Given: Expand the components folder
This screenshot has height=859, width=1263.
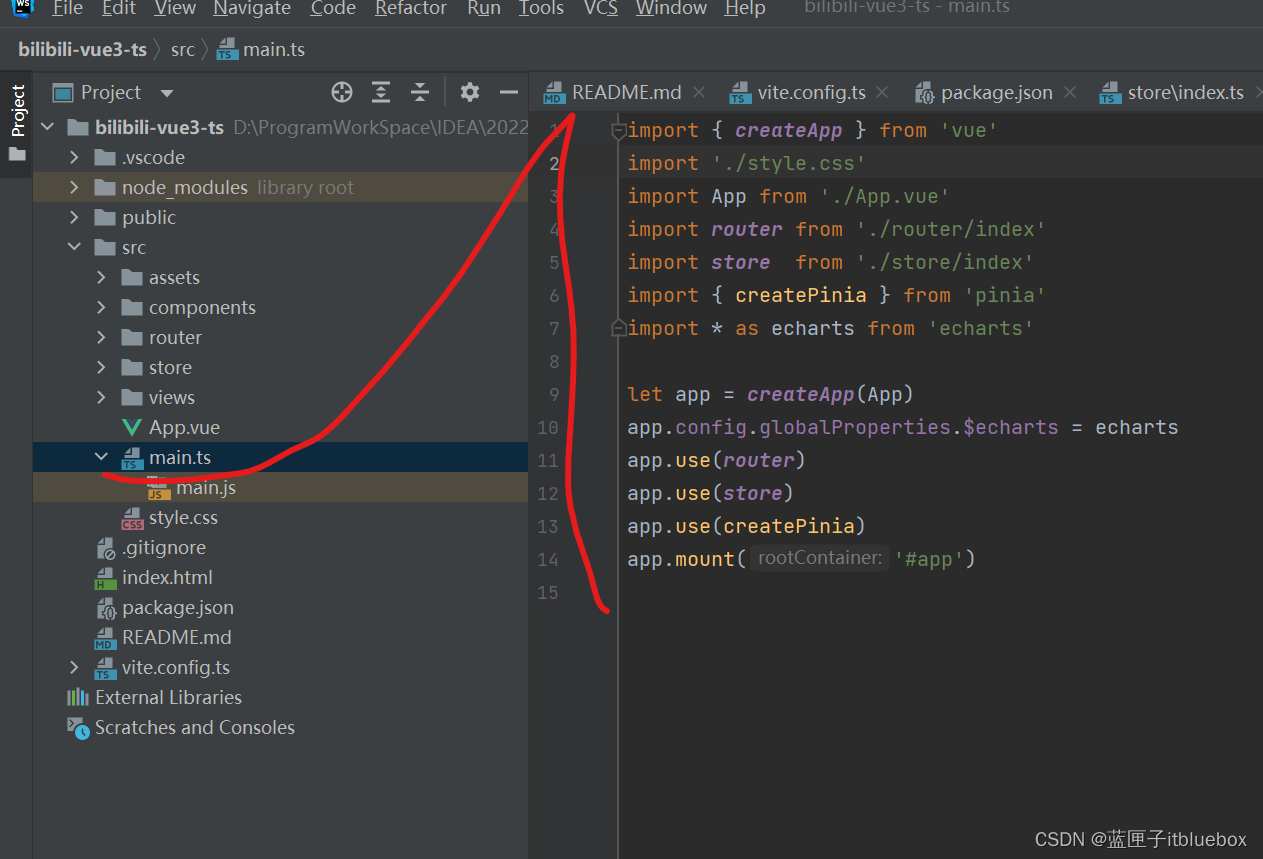Looking at the screenshot, I should point(101,308).
